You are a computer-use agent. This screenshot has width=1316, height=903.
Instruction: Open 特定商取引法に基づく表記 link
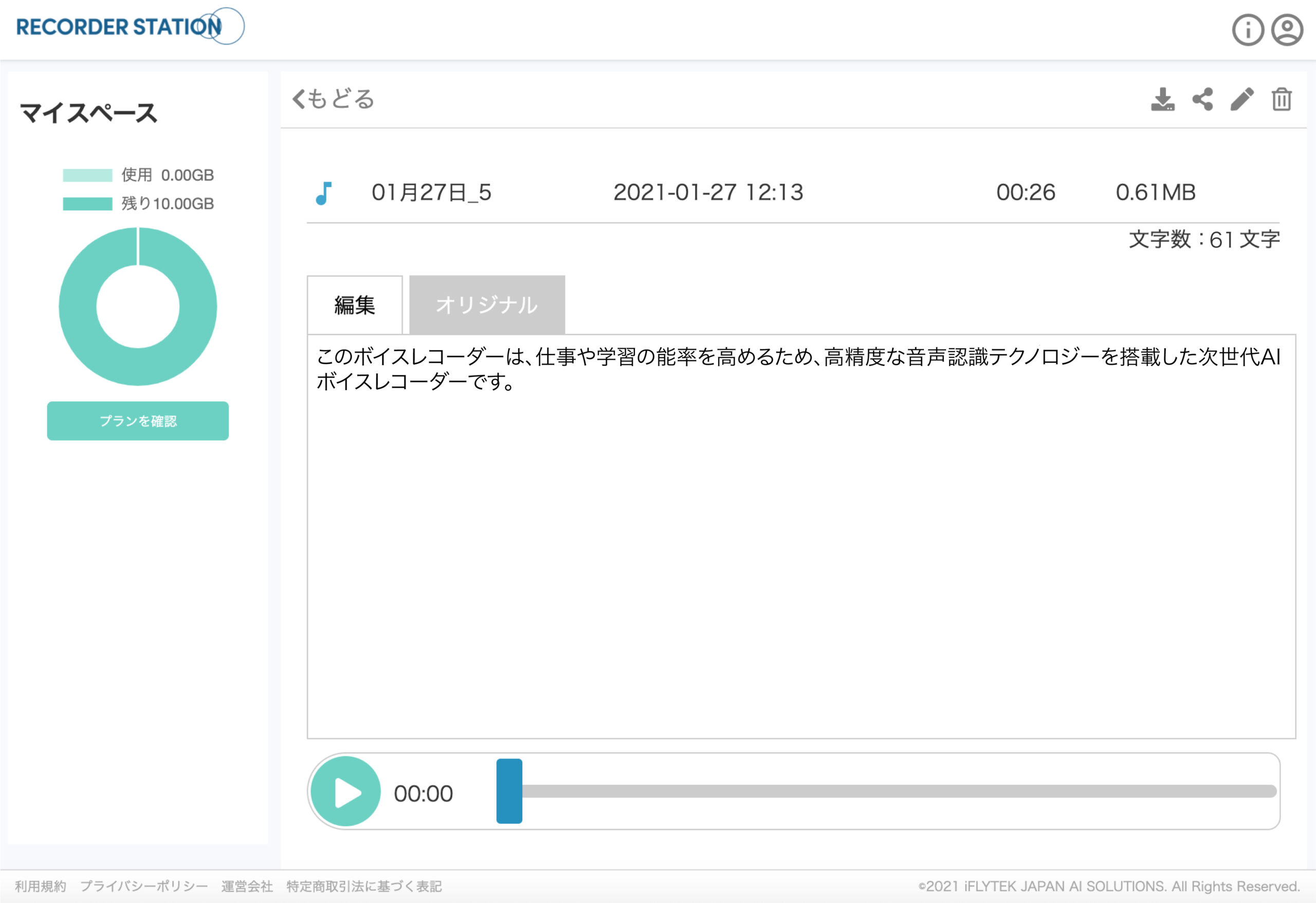(x=364, y=886)
